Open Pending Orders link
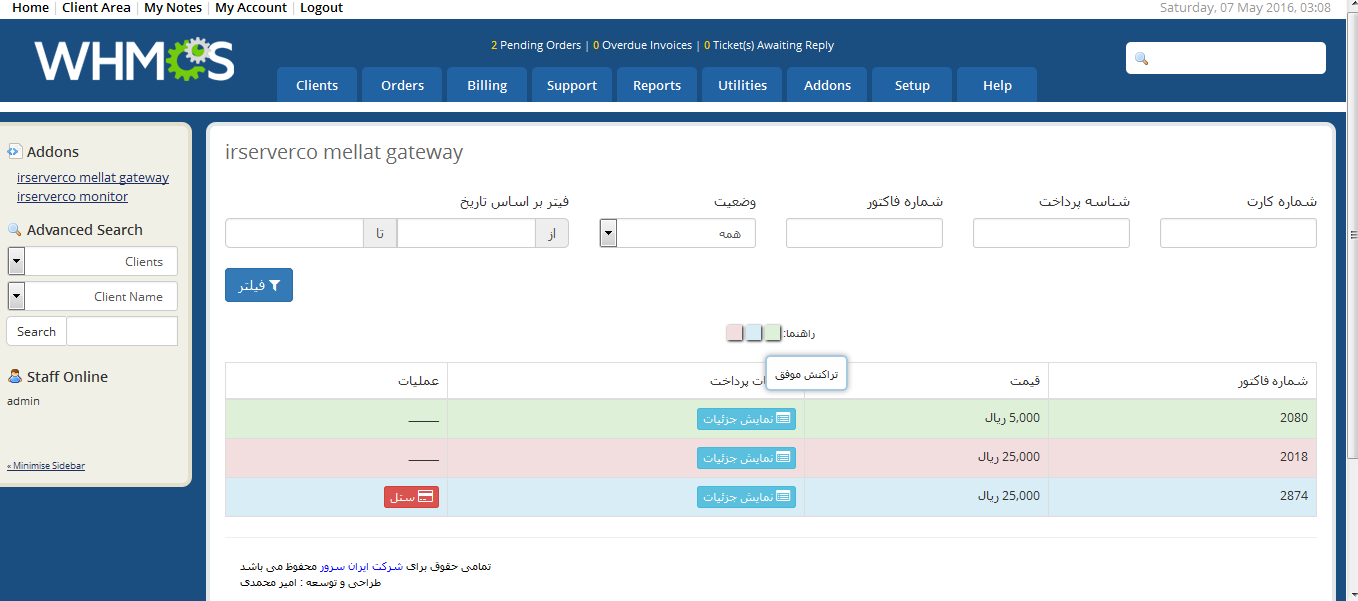Screen dimensions: 1358x601 (x=536, y=45)
